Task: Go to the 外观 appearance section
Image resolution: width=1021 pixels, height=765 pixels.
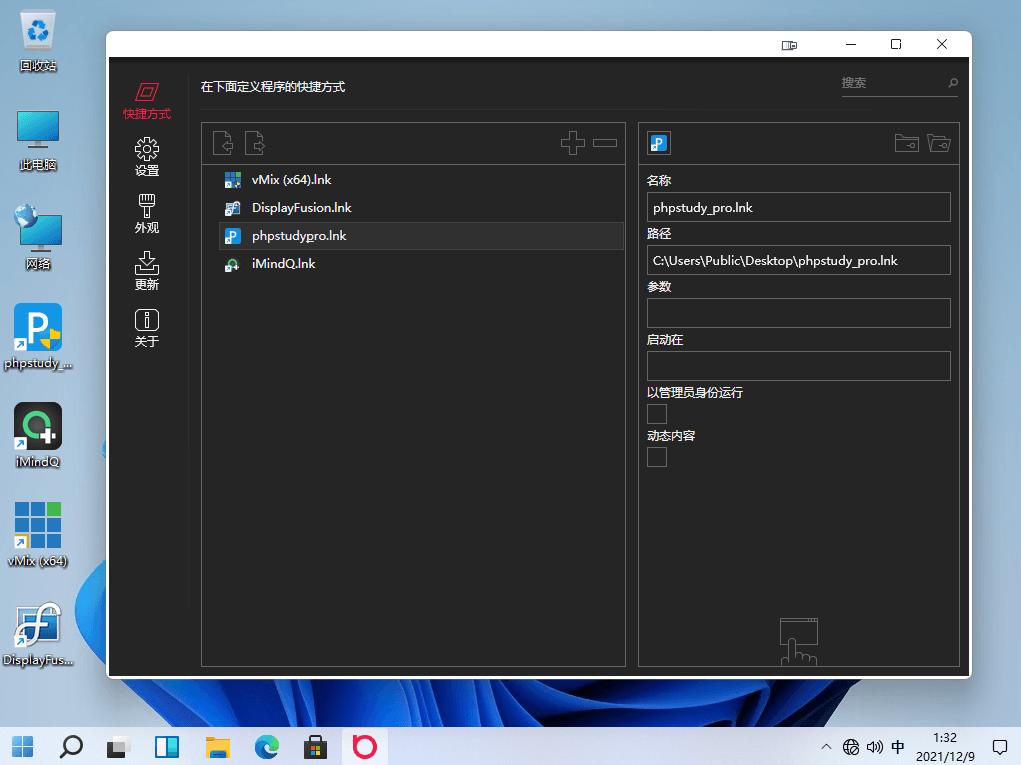Action: [147, 214]
